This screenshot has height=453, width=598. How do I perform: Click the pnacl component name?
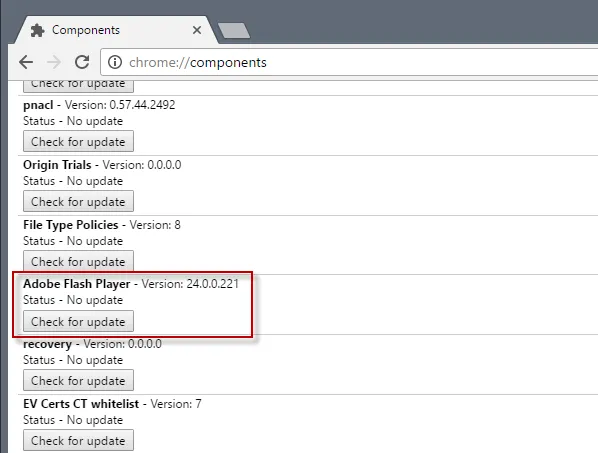pyautogui.click(x=38, y=105)
